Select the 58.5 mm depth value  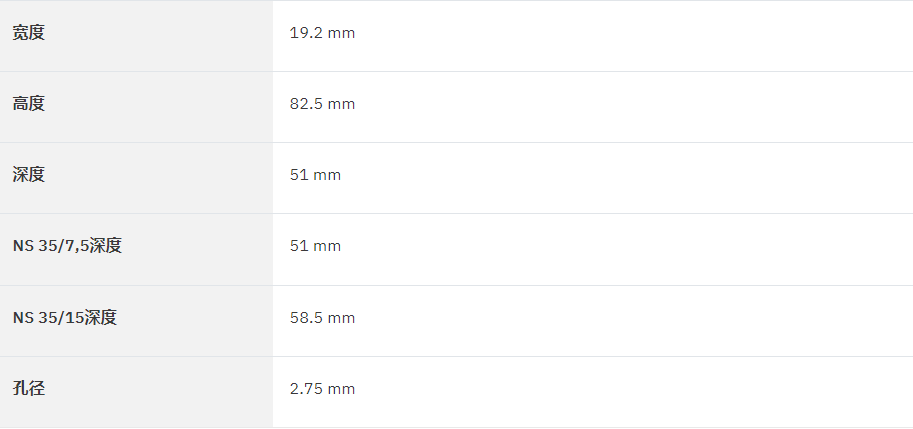click(x=322, y=318)
